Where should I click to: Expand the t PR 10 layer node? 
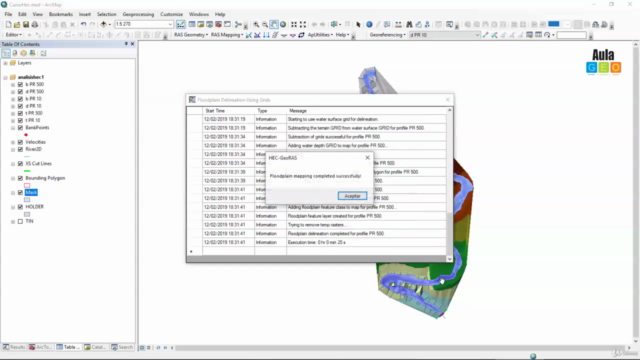13,120
